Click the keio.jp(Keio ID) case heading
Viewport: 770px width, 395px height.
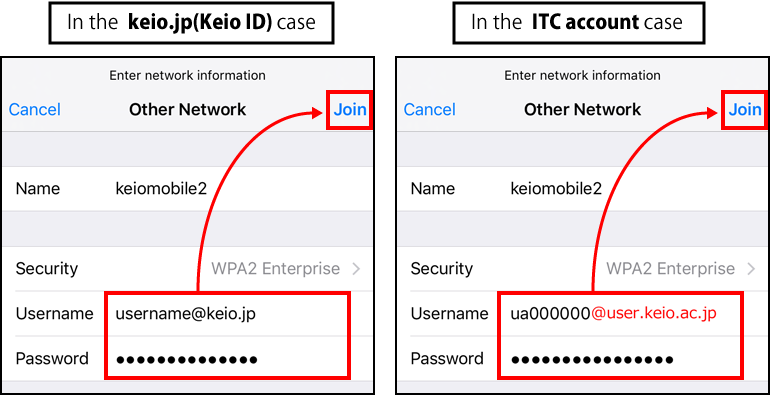tap(192, 23)
